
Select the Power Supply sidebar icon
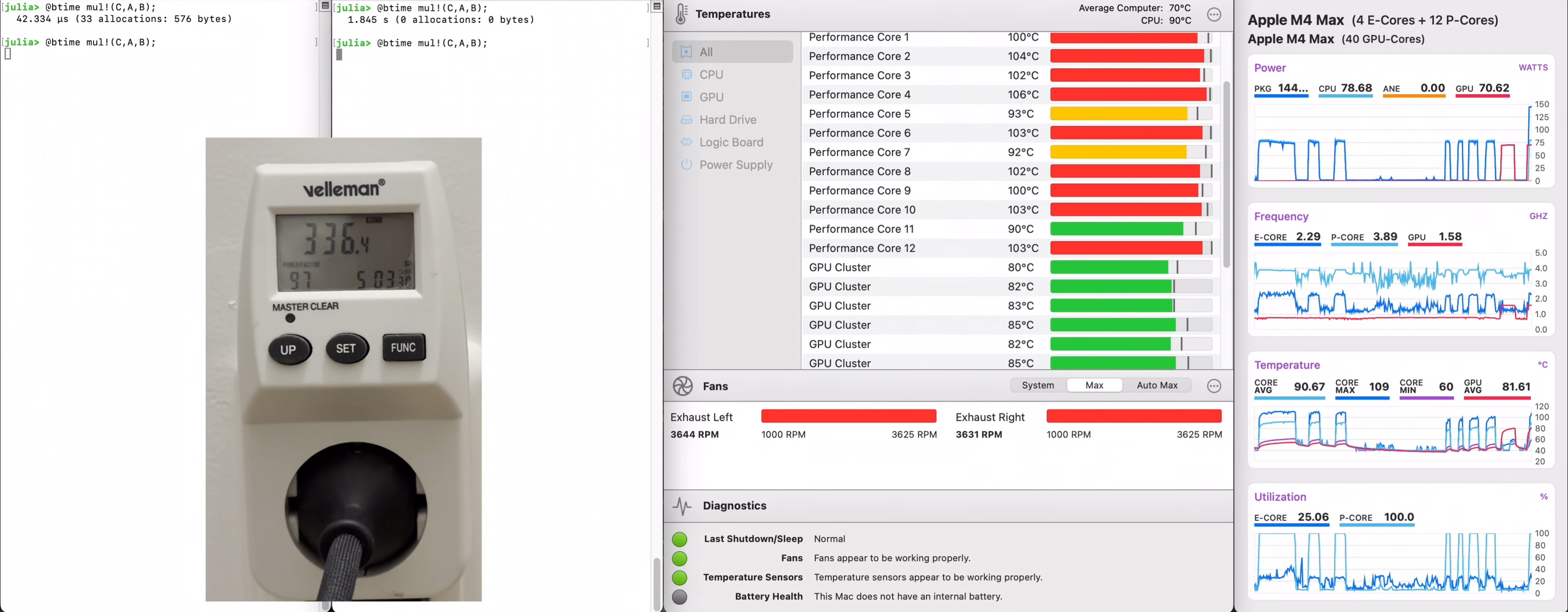coord(686,165)
